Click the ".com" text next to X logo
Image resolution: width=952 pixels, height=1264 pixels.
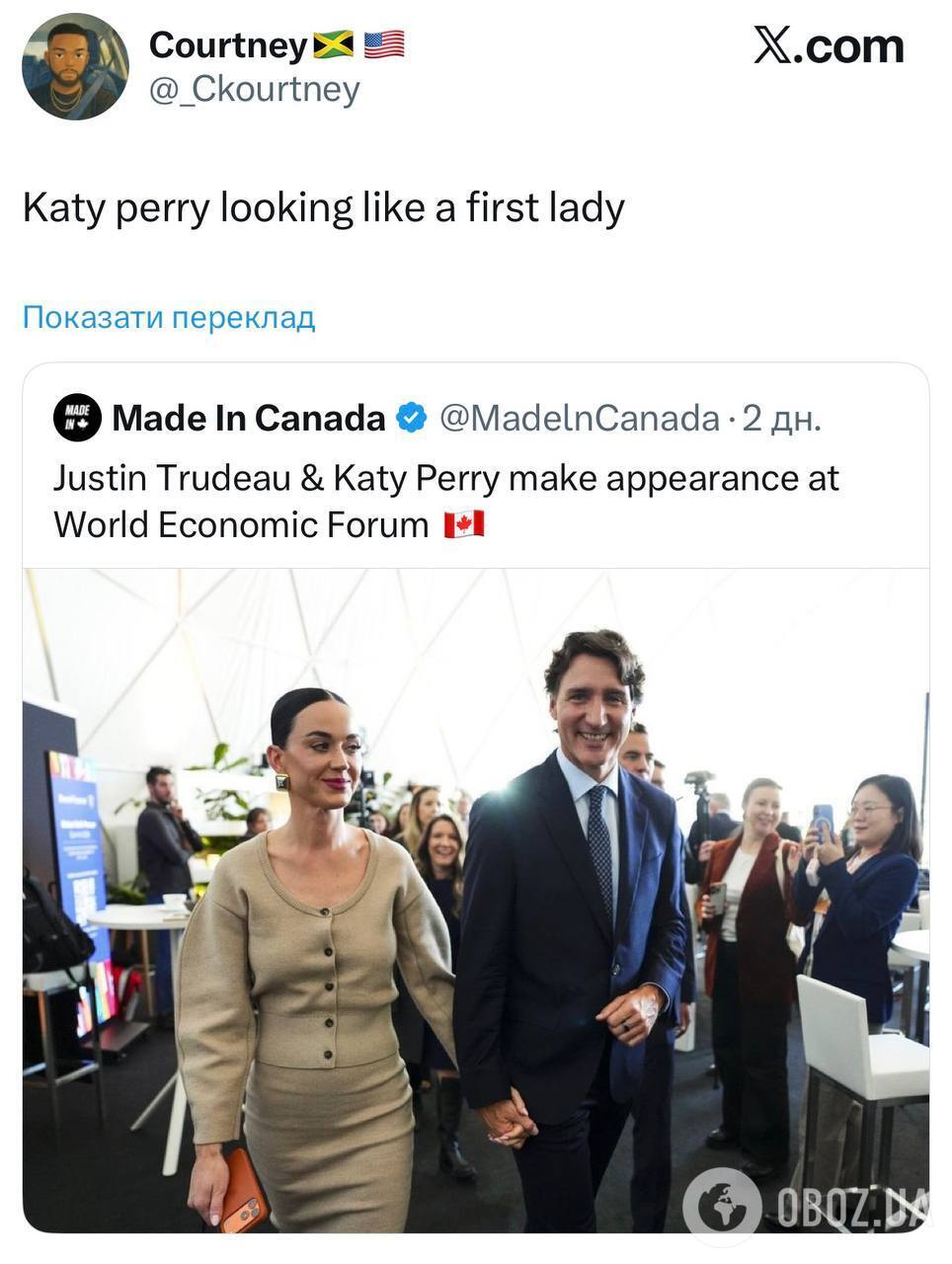click(855, 45)
